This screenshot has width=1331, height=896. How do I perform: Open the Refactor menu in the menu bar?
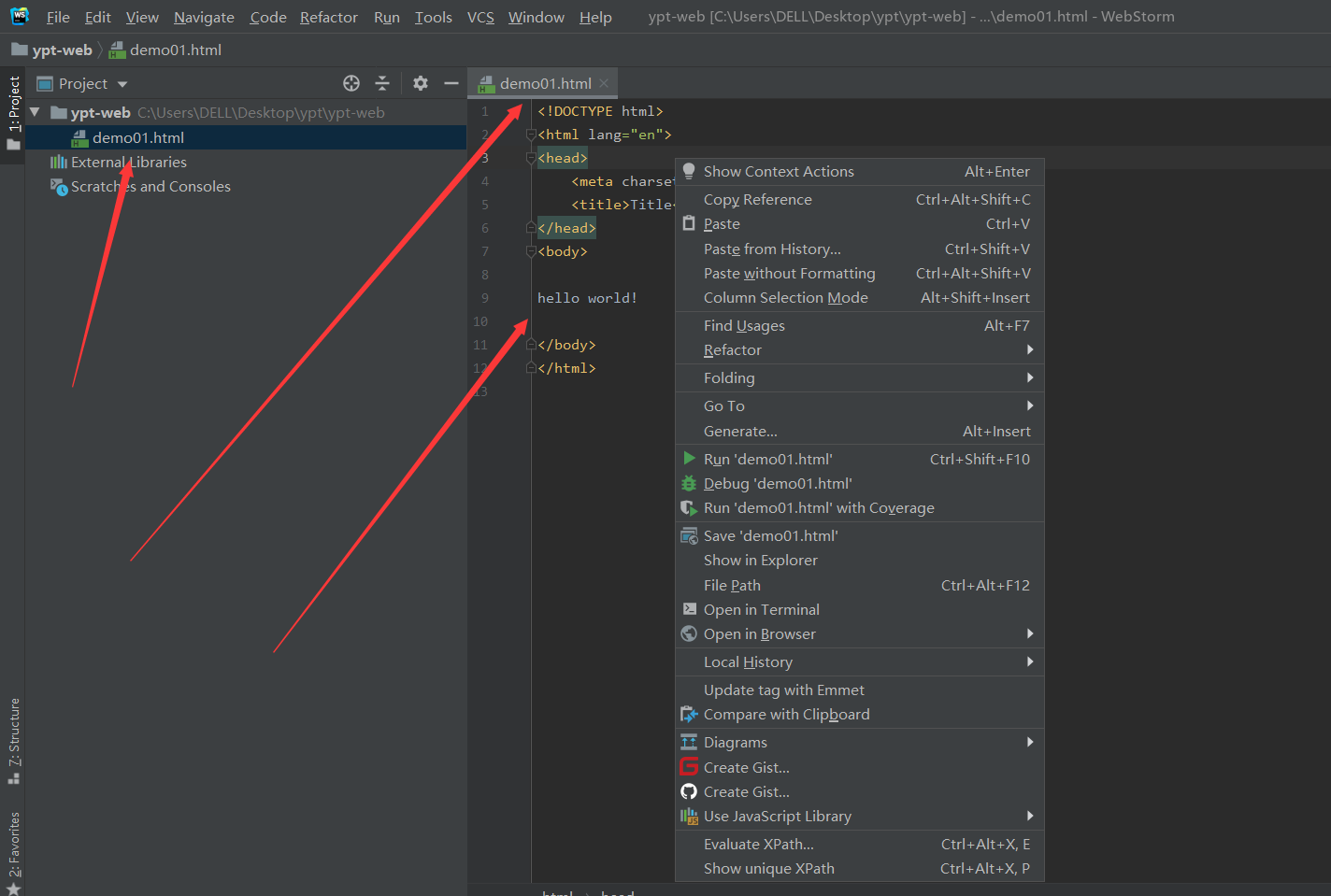(x=328, y=17)
